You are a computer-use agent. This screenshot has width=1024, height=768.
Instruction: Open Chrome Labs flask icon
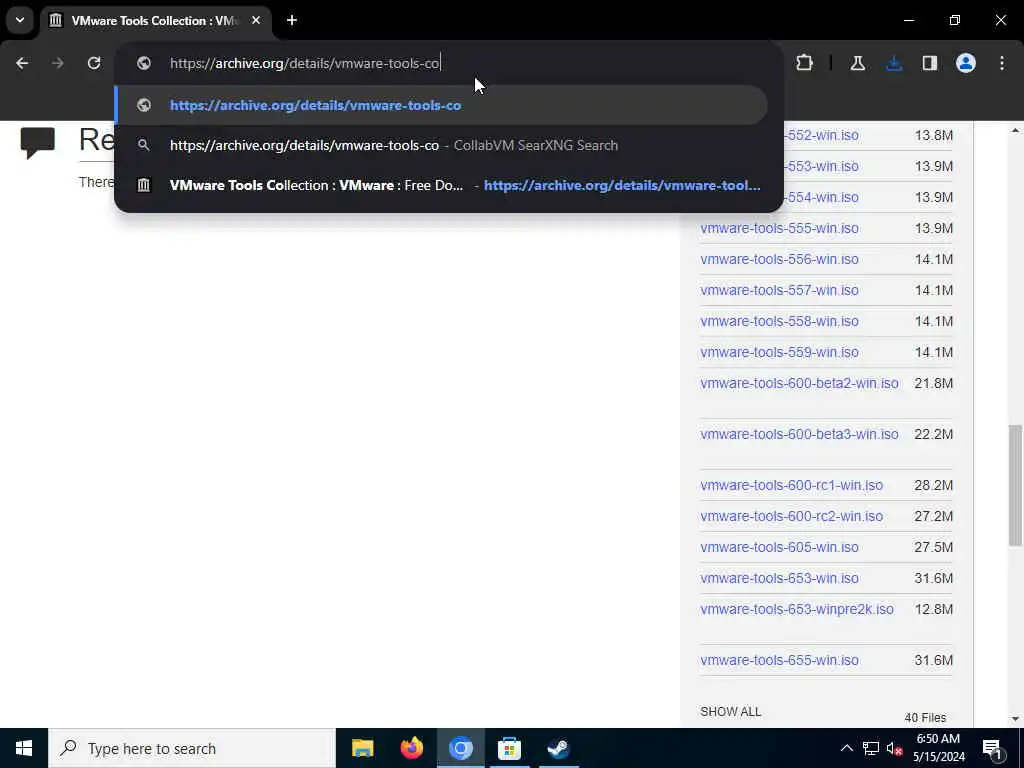pyautogui.click(x=857, y=63)
